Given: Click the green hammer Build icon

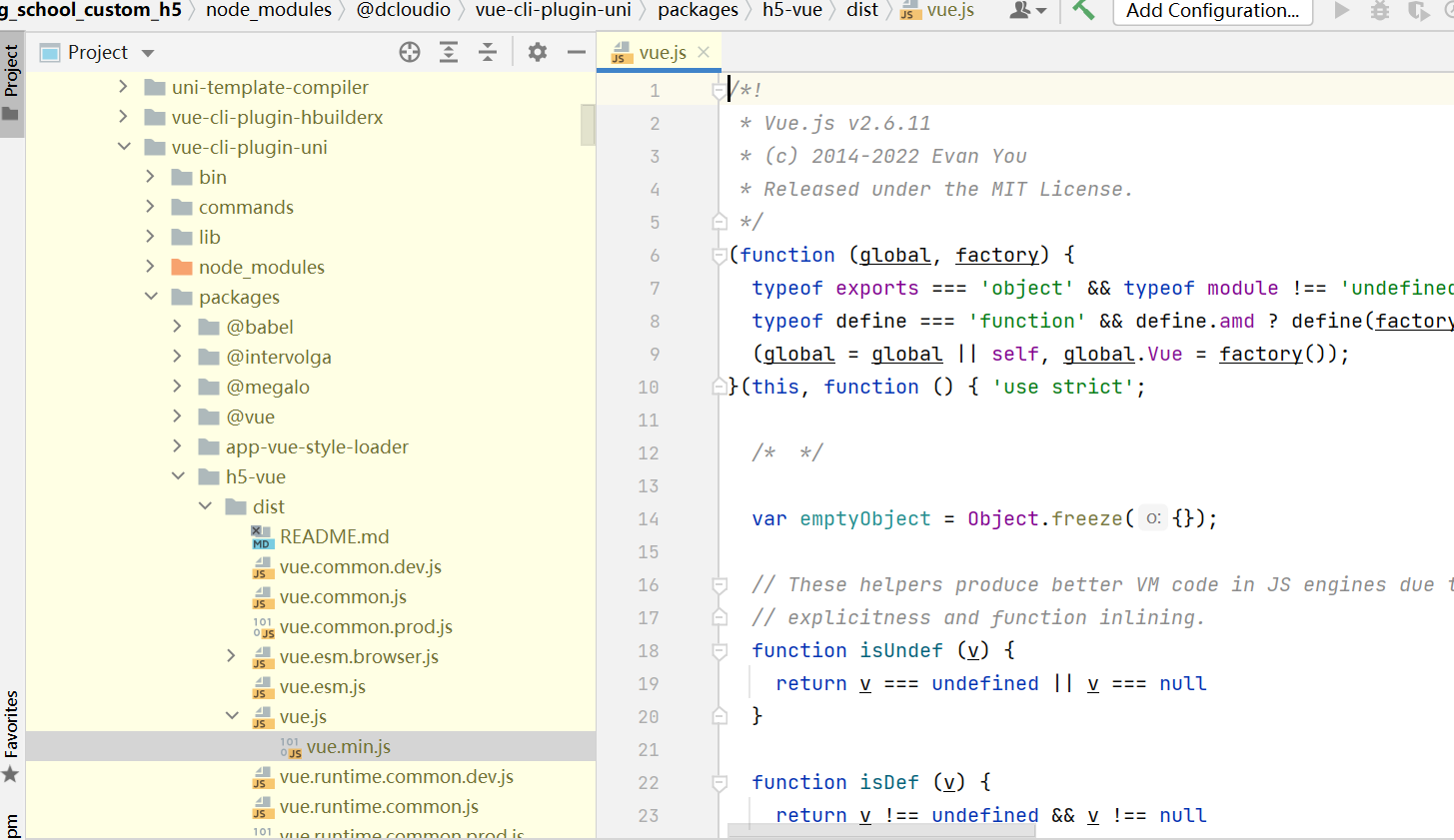Looking at the screenshot, I should coord(1083,10).
